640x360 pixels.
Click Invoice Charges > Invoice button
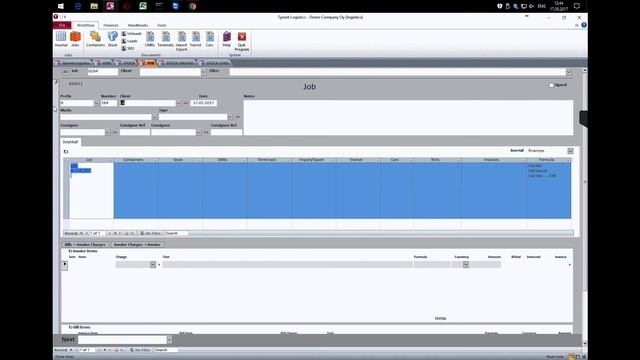pos(137,244)
